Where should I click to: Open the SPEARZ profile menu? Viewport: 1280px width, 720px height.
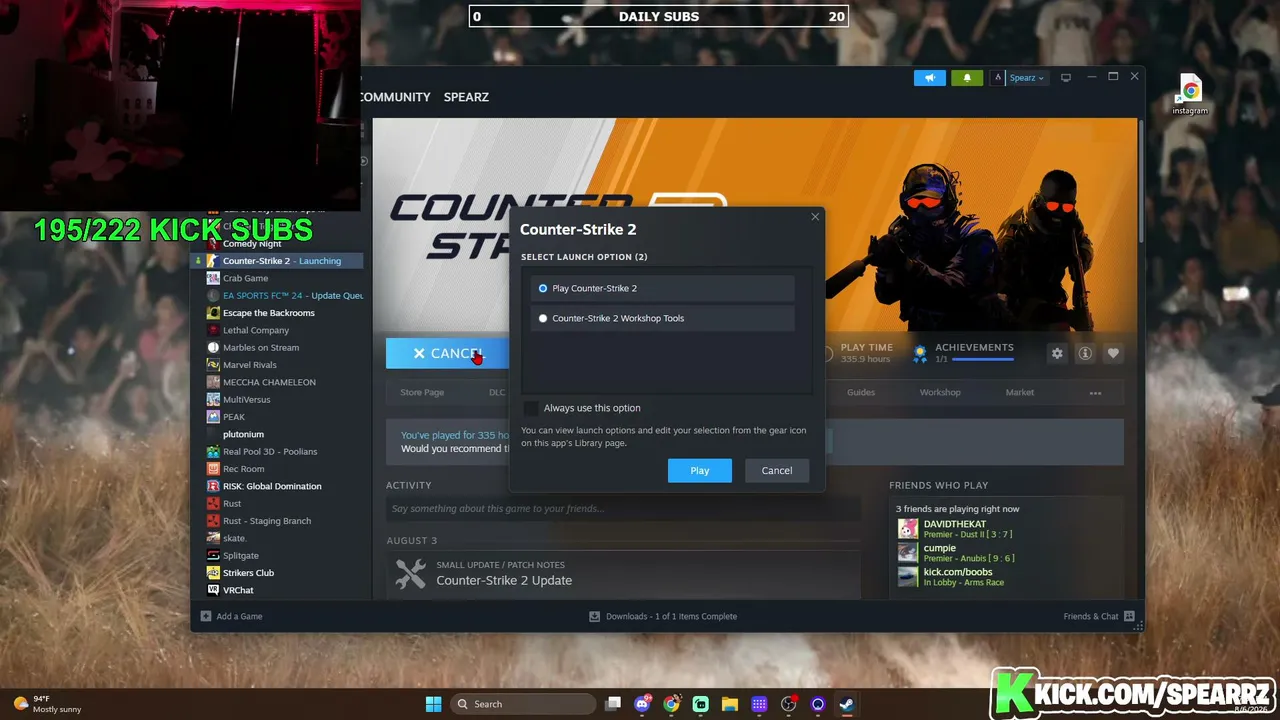tap(466, 97)
